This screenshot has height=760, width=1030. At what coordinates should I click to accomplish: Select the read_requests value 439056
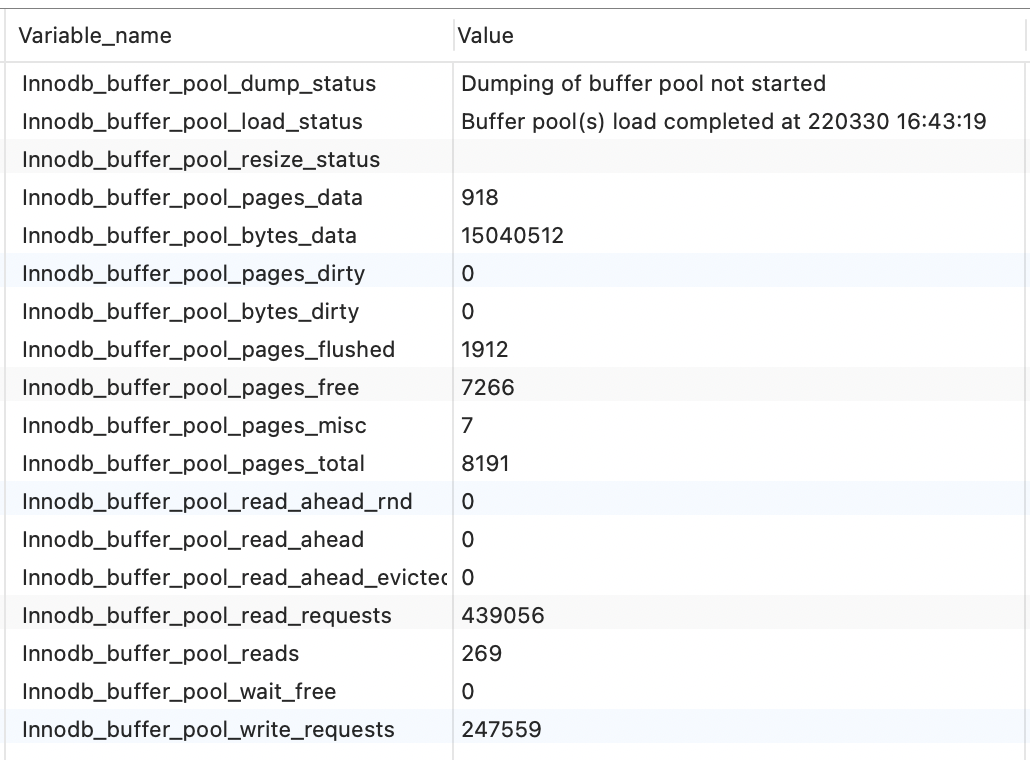coord(503,616)
